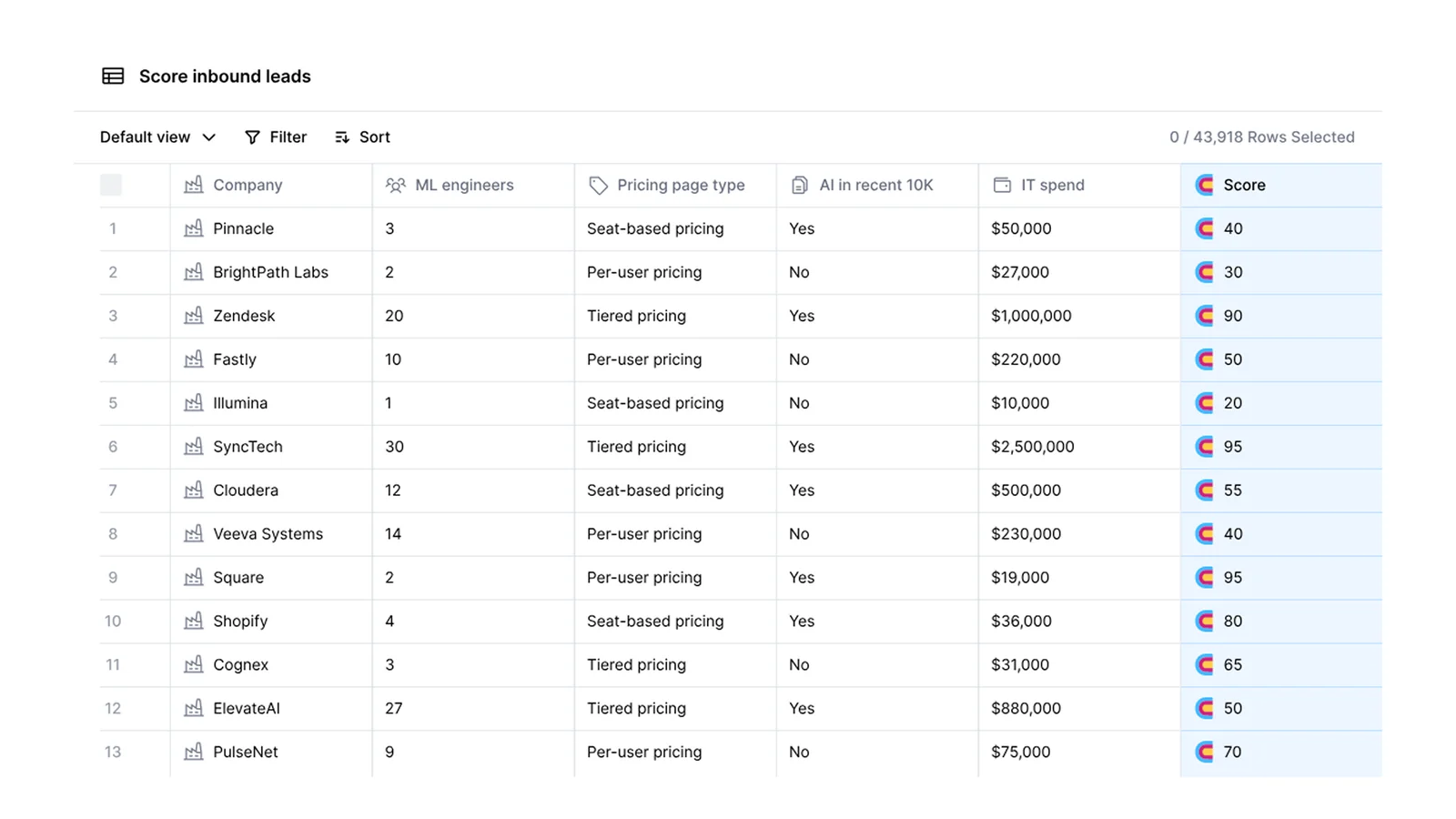Click the document icon in AI in recent 10K header
Viewport: 1456px width, 819px height.
(x=800, y=185)
